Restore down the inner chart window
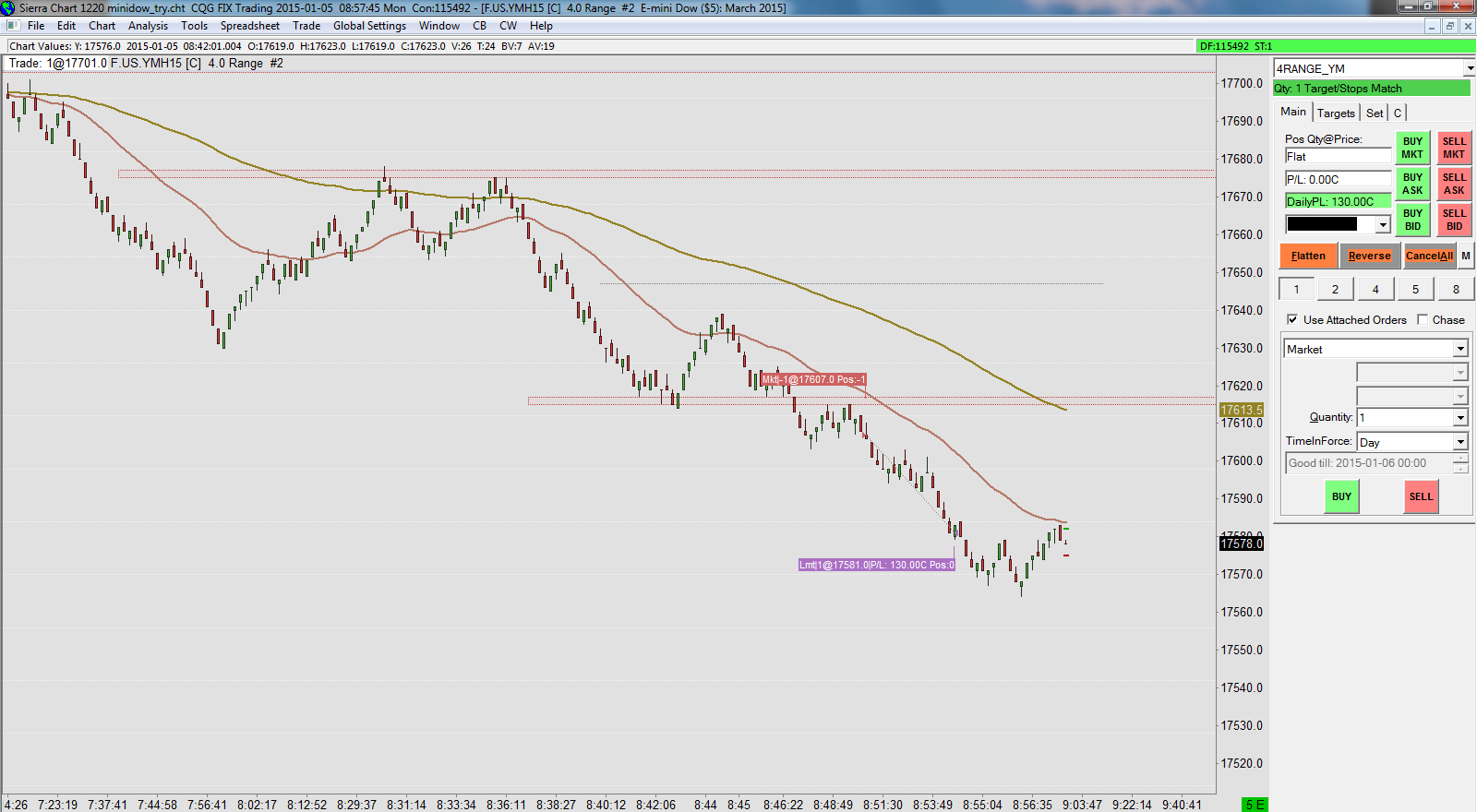Image resolution: width=1477 pixels, height=812 pixels. (1449, 26)
